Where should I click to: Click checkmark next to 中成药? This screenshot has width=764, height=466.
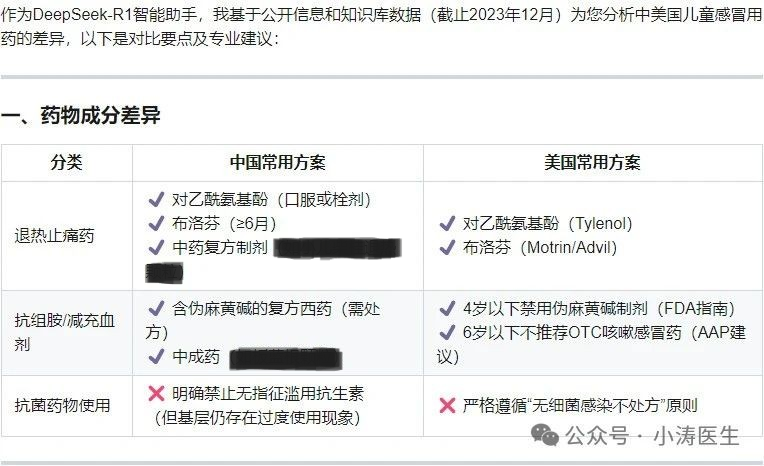[x=156, y=356]
